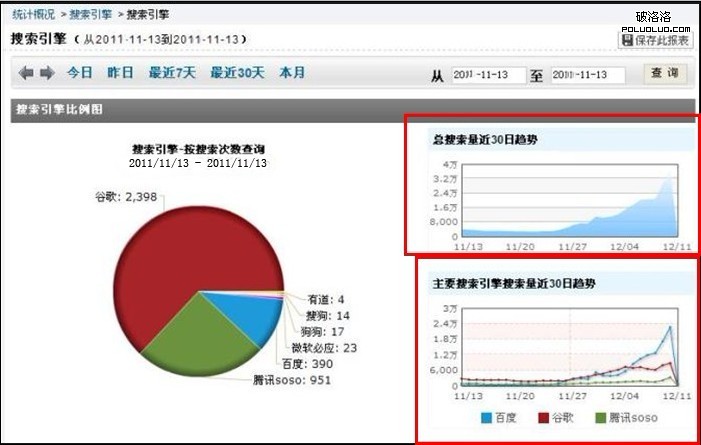Select the 今日 date range
Screen dimensions: 701x445
point(80,73)
